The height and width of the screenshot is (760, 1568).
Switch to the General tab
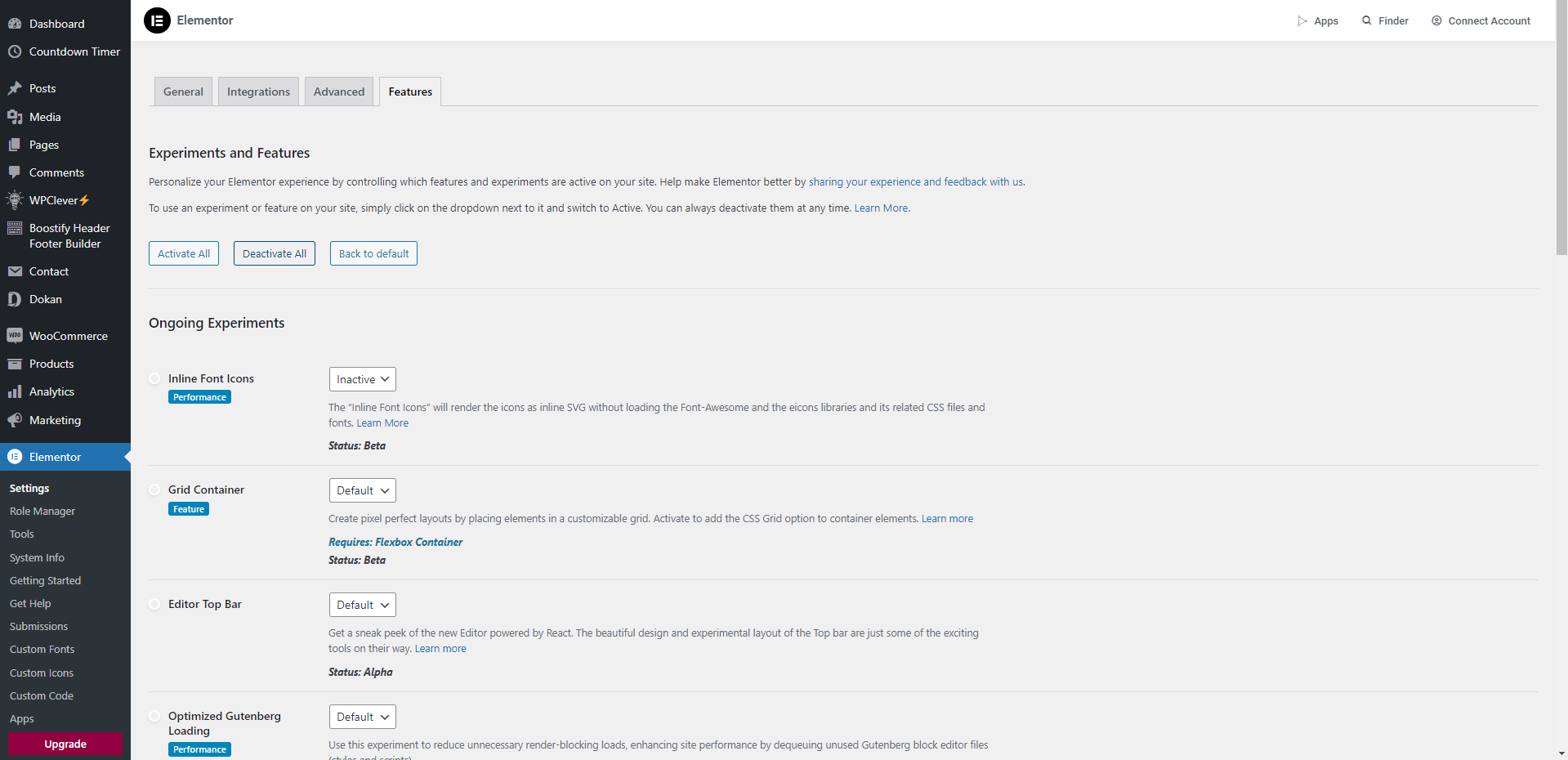[x=183, y=92]
